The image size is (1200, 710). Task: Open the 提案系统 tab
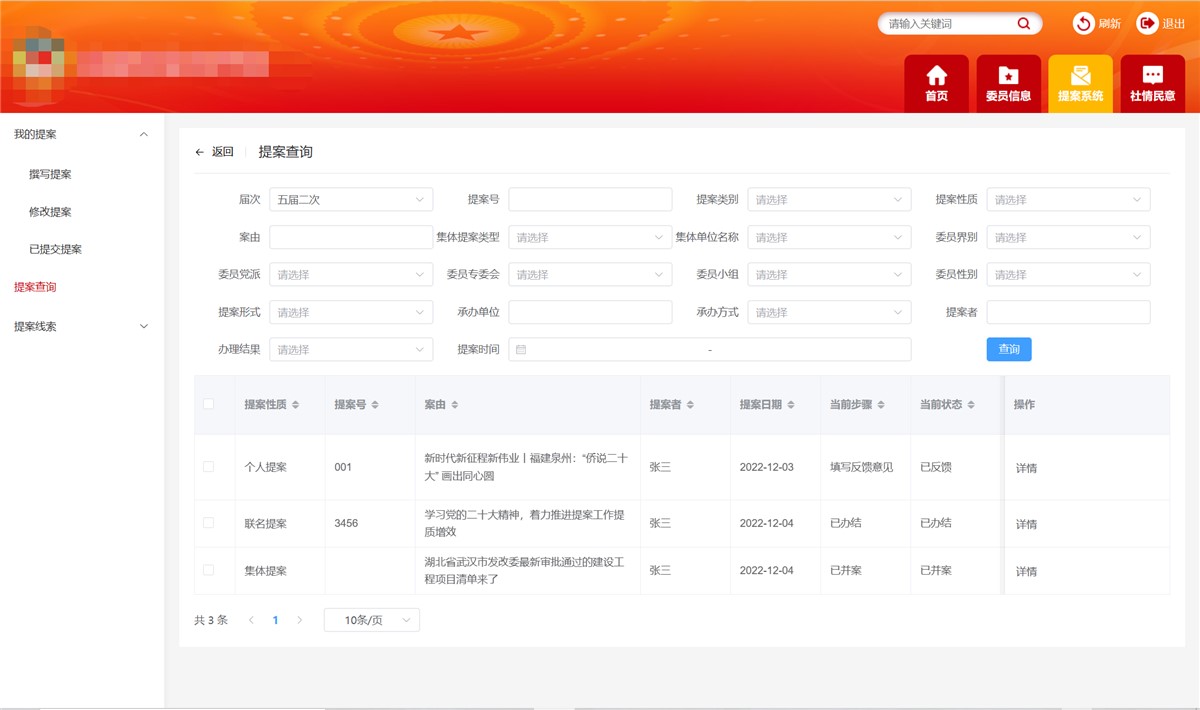pyautogui.click(x=1080, y=83)
